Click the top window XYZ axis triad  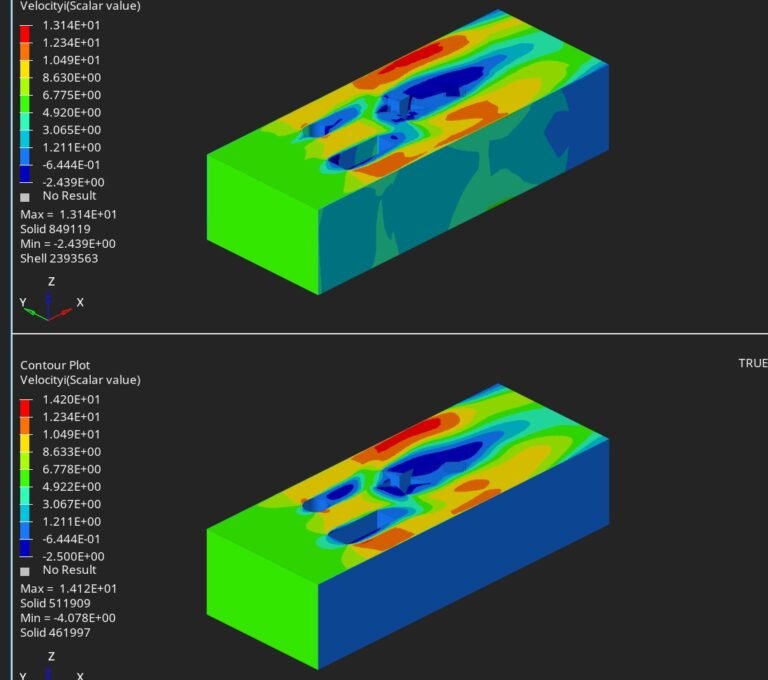point(50,303)
